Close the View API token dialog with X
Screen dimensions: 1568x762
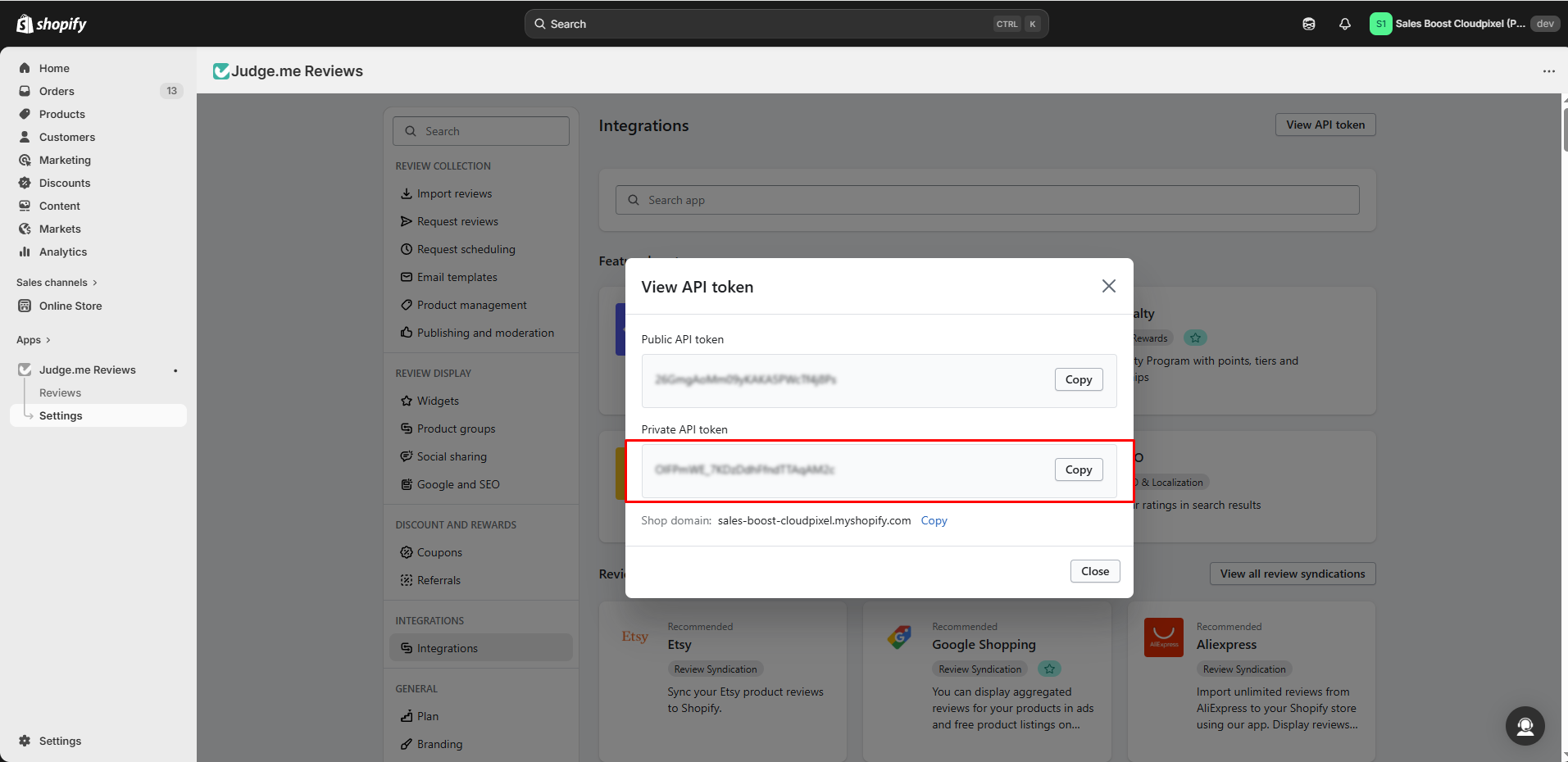coord(1108,286)
